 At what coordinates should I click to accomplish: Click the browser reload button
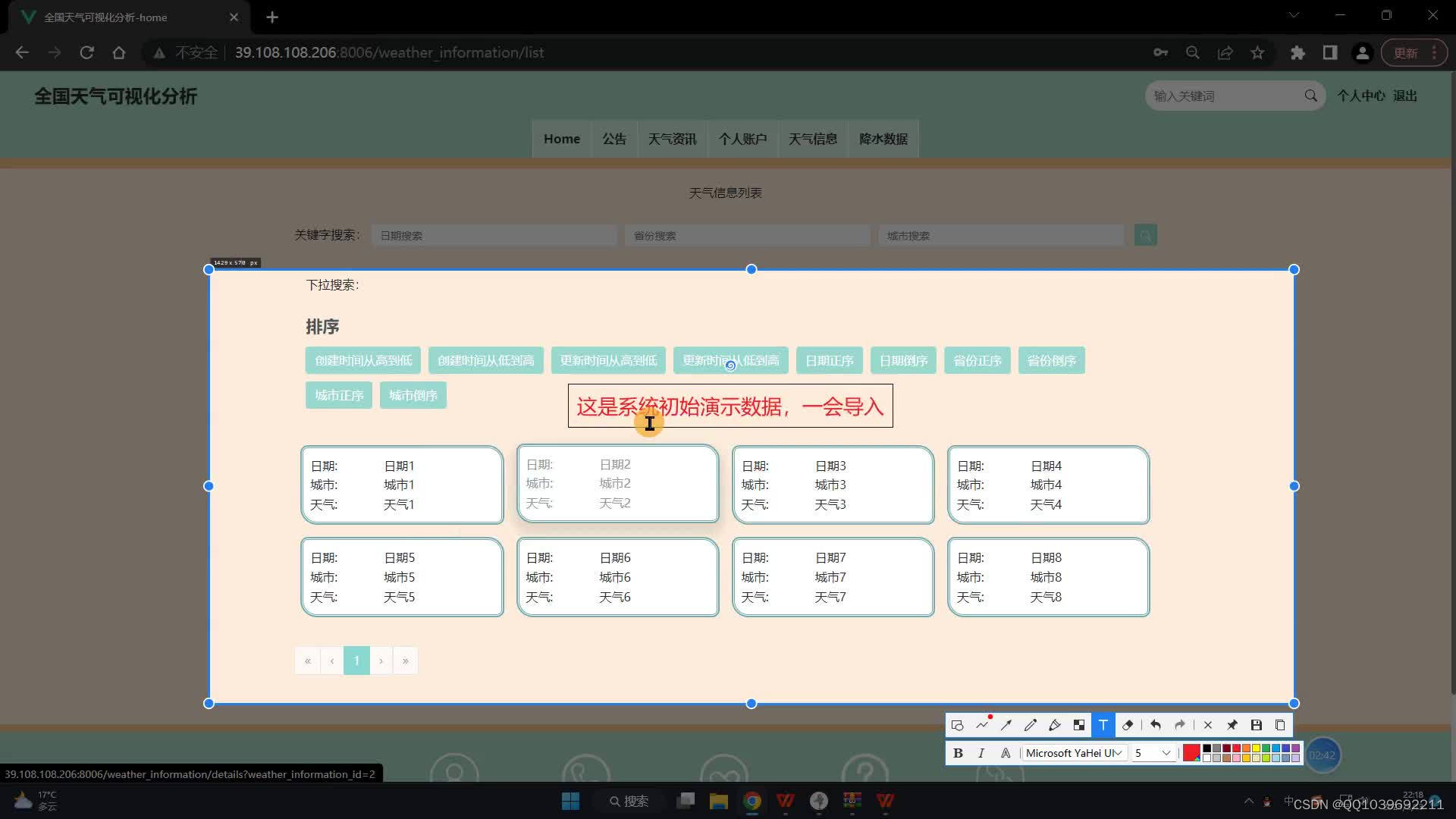[x=87, y=52]
